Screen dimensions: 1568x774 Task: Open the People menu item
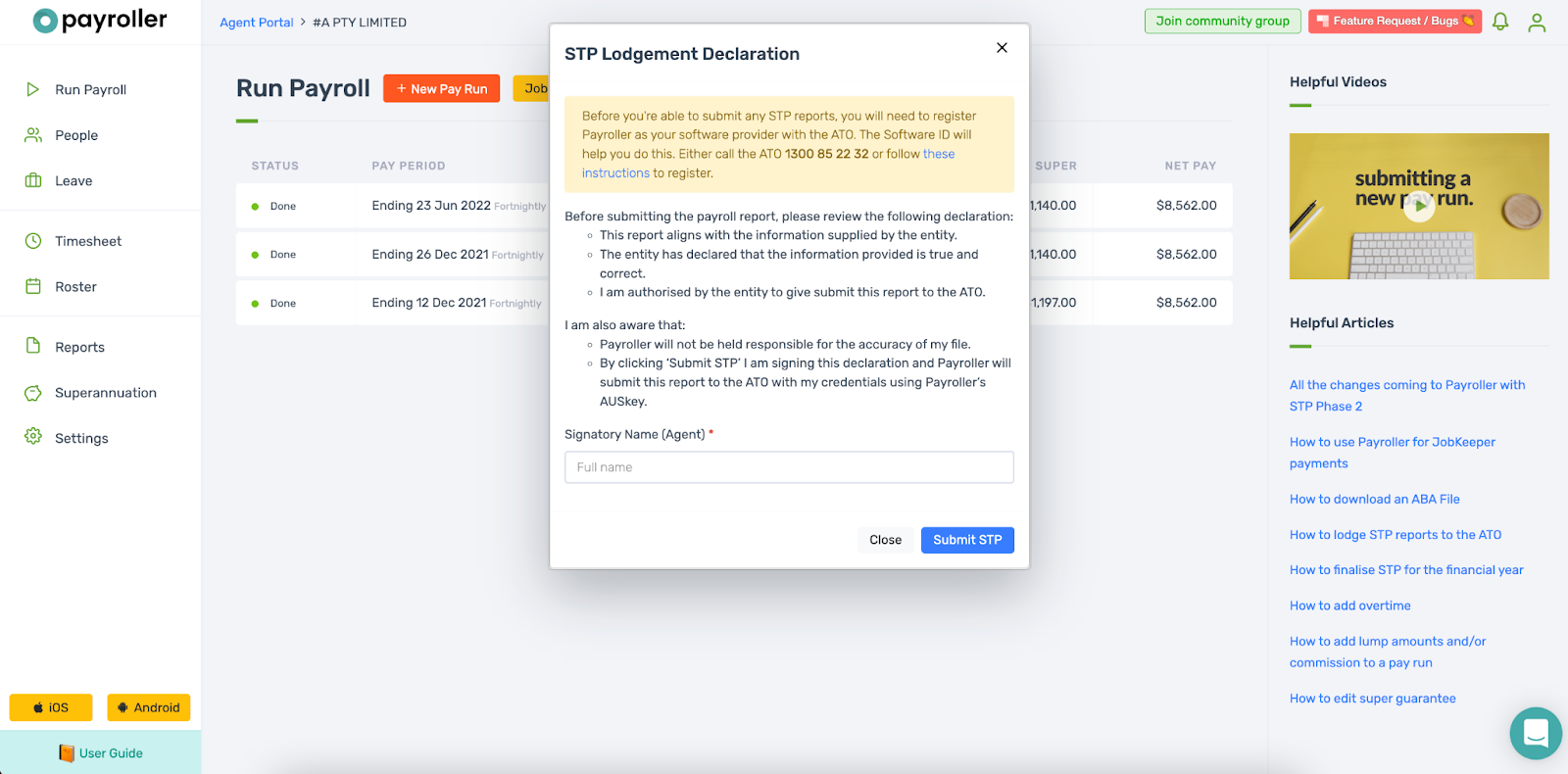[x=76, y=135]
